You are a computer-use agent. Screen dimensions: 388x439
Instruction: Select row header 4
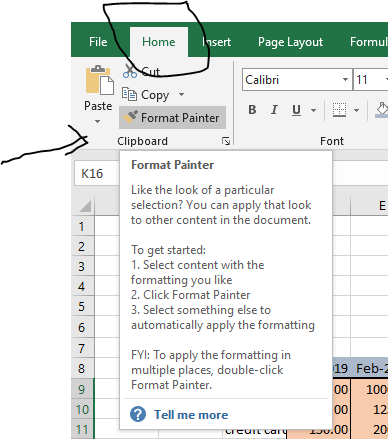click(82, 286)
